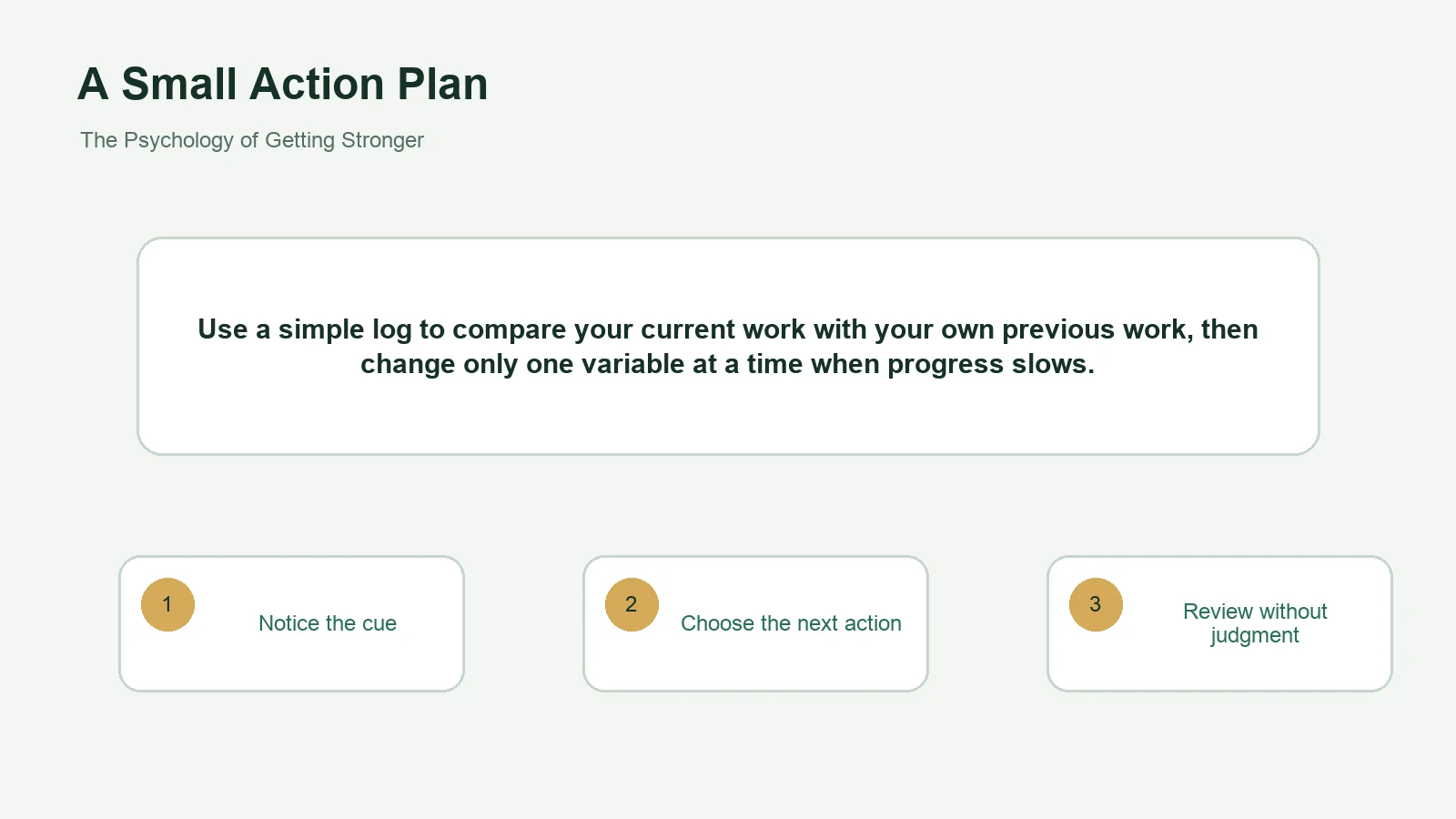Image resolution: width=1456 pixels, height=819 pixels.
Task: Click the word 'Action' in the title
Action: (x=317, y=84)
